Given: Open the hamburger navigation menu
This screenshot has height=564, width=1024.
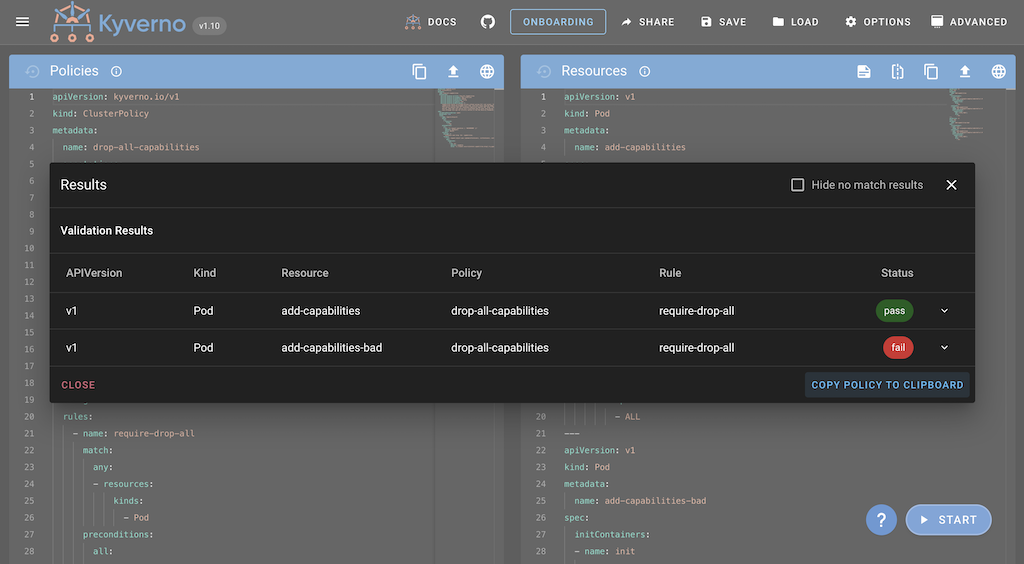Looking at the screenshot, I should (x=23, y=22).
